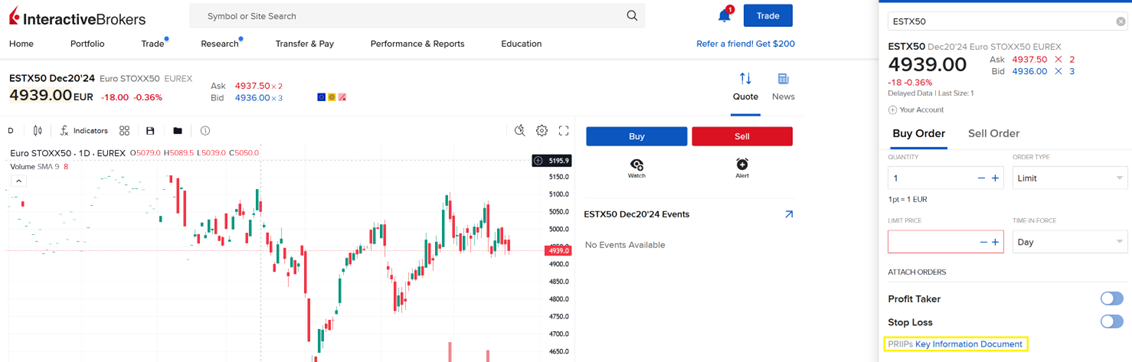The height and width of the screenshot is (362, 1132).
Task: Open the chart settings gear icon
Action: 541,131
